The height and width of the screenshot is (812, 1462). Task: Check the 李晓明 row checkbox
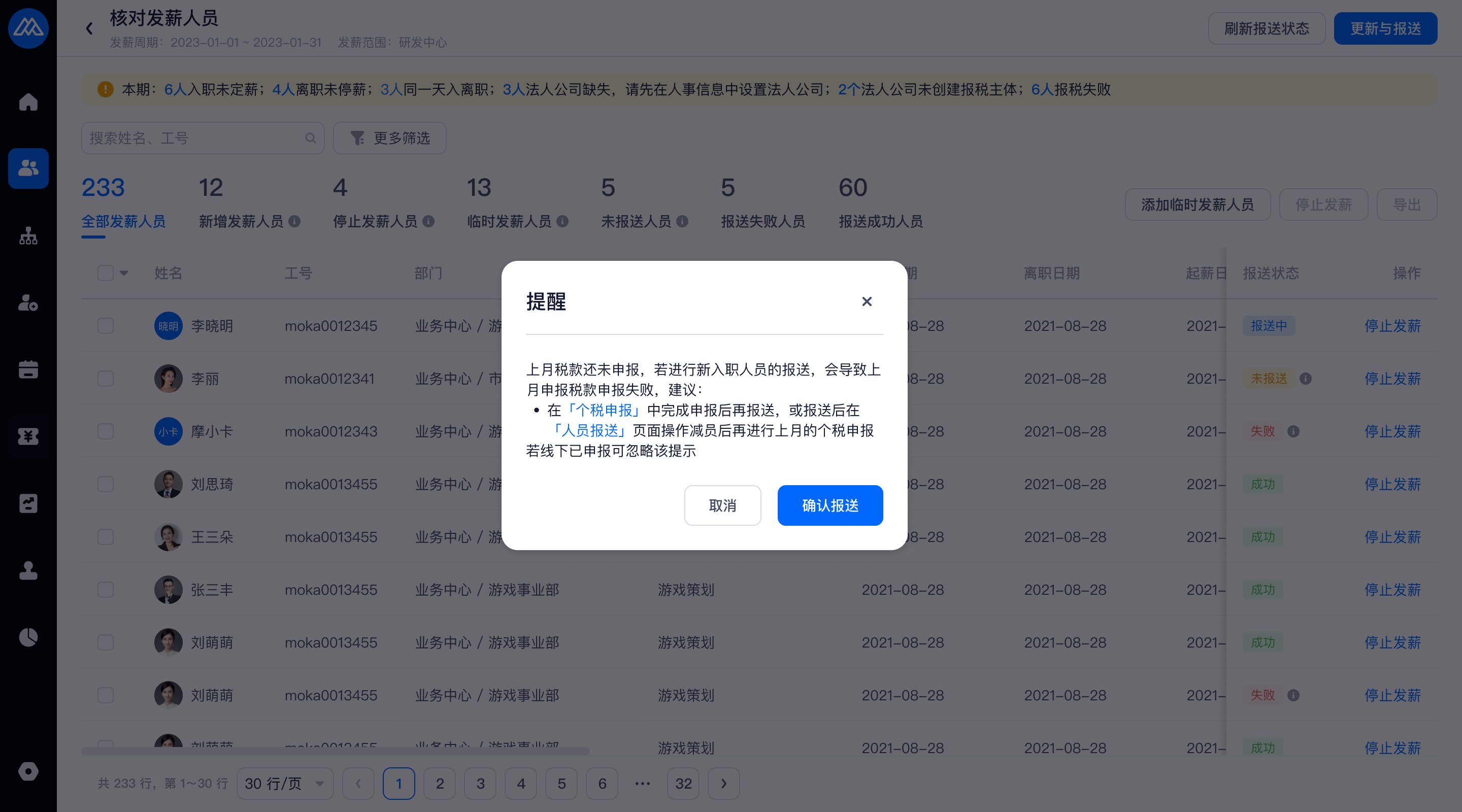pyautogui.click(x=106, y=326)
